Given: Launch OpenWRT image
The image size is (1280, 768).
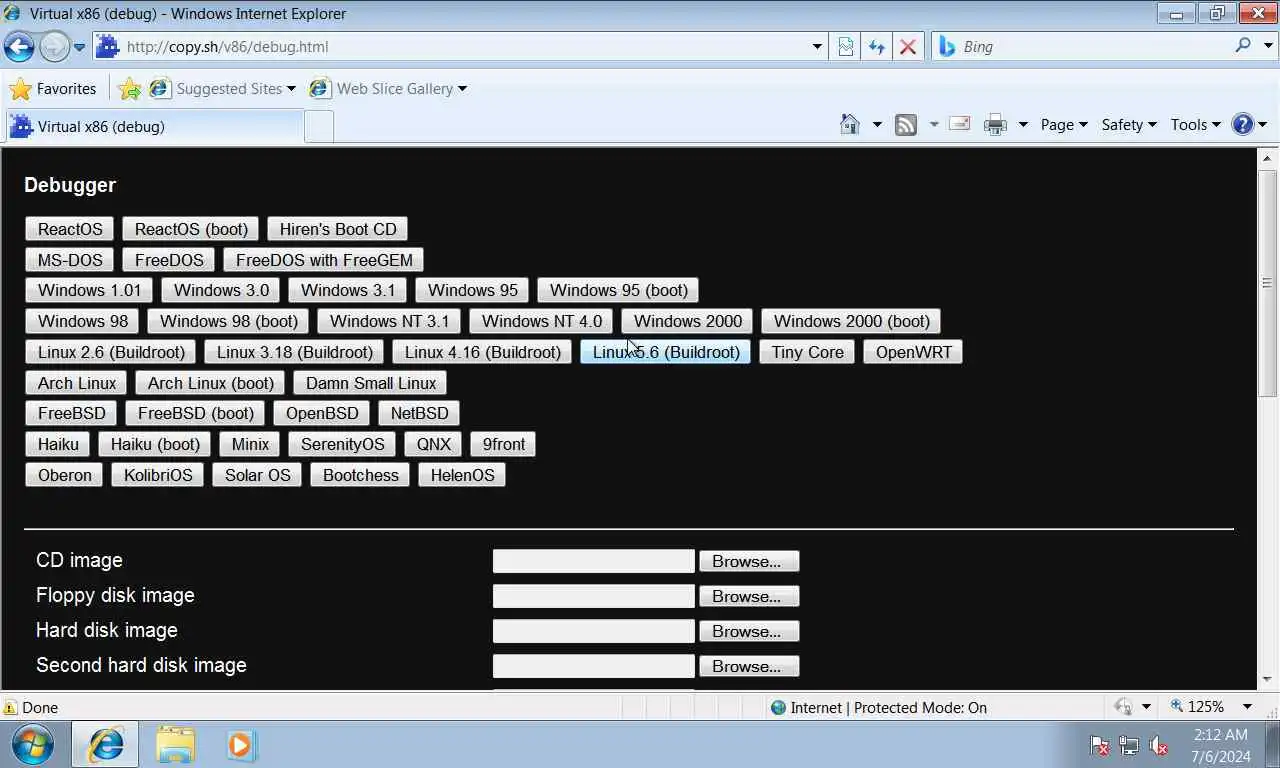Looking at the screenshot, I should pyautogui.click(x=914, y=352).
